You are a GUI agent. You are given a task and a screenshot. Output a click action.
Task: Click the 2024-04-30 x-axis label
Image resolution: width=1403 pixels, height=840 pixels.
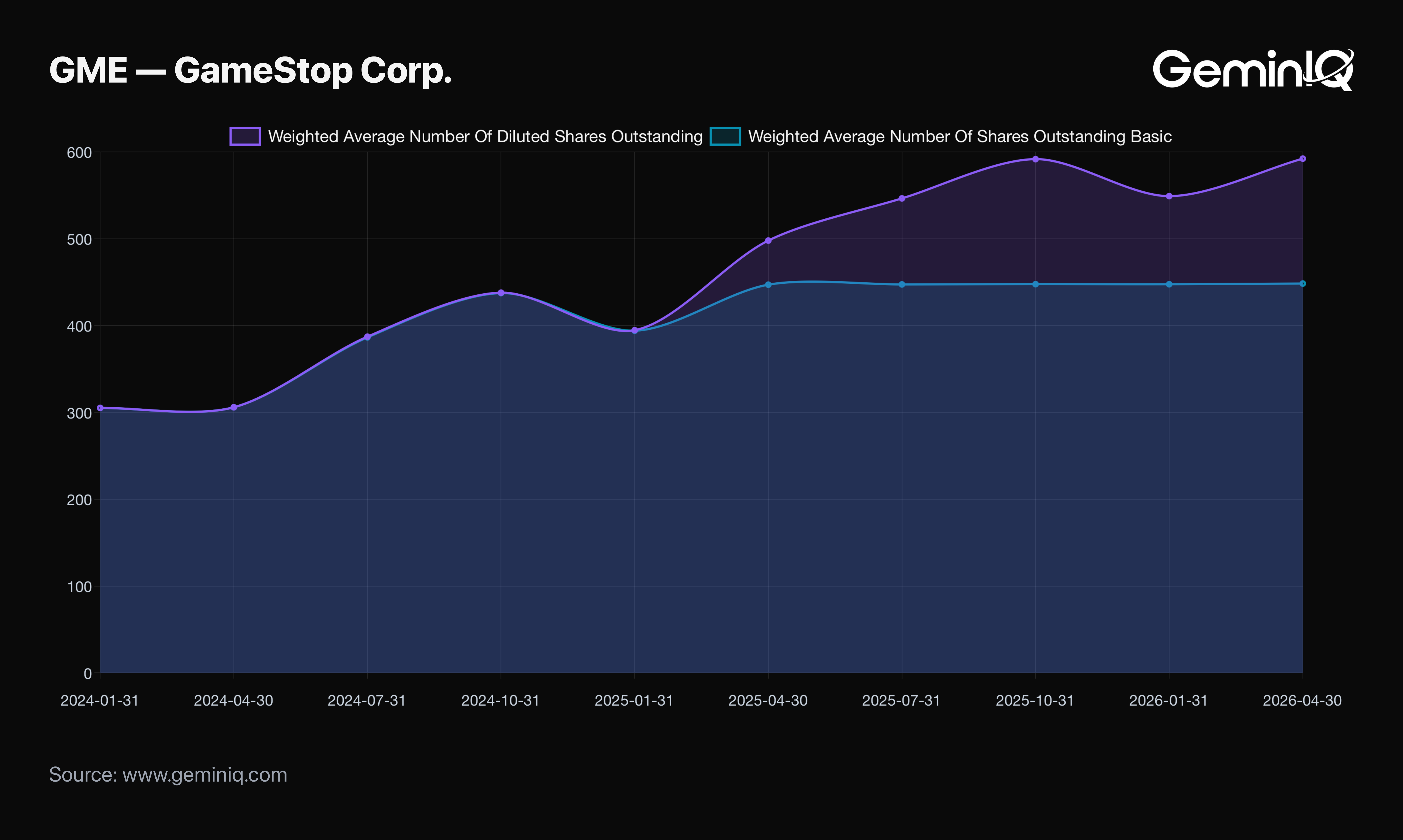tap(233, 701)
